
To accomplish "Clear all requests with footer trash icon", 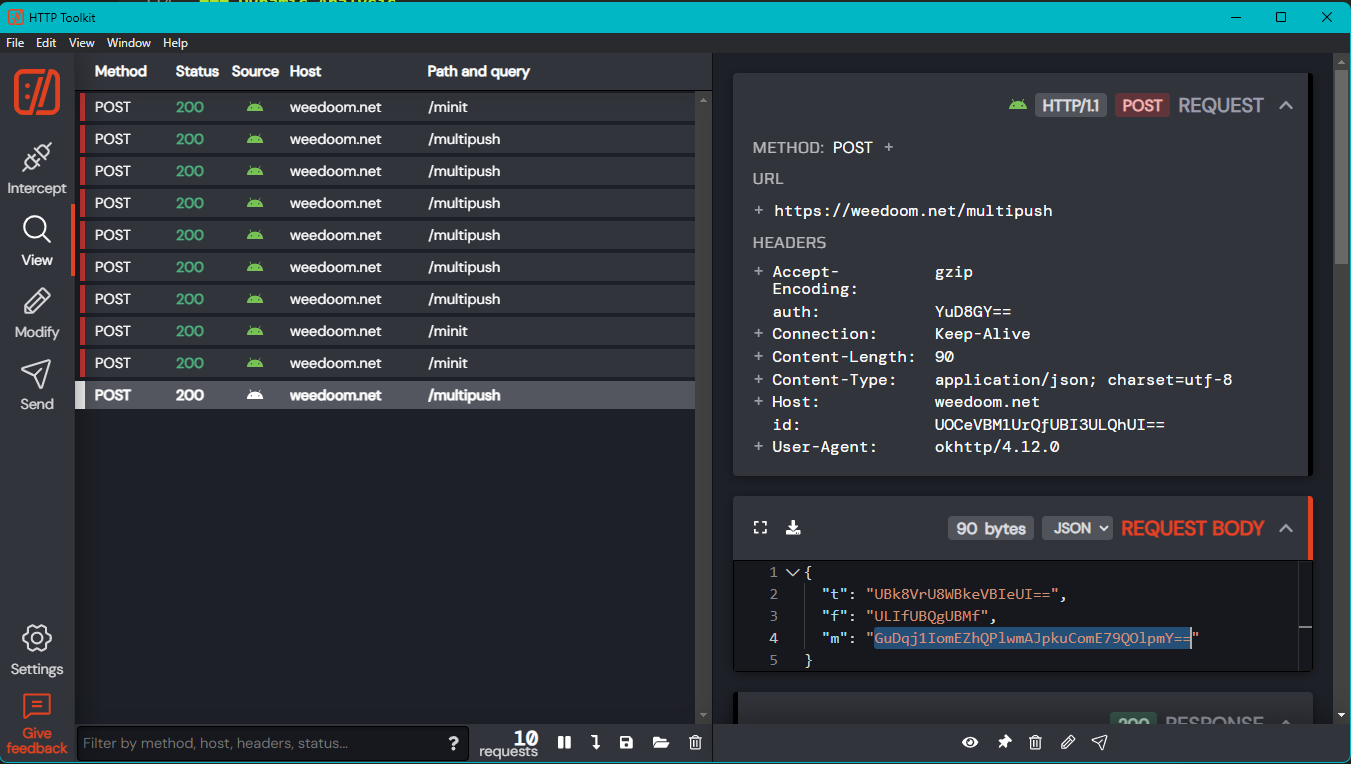I will [696, 742].
